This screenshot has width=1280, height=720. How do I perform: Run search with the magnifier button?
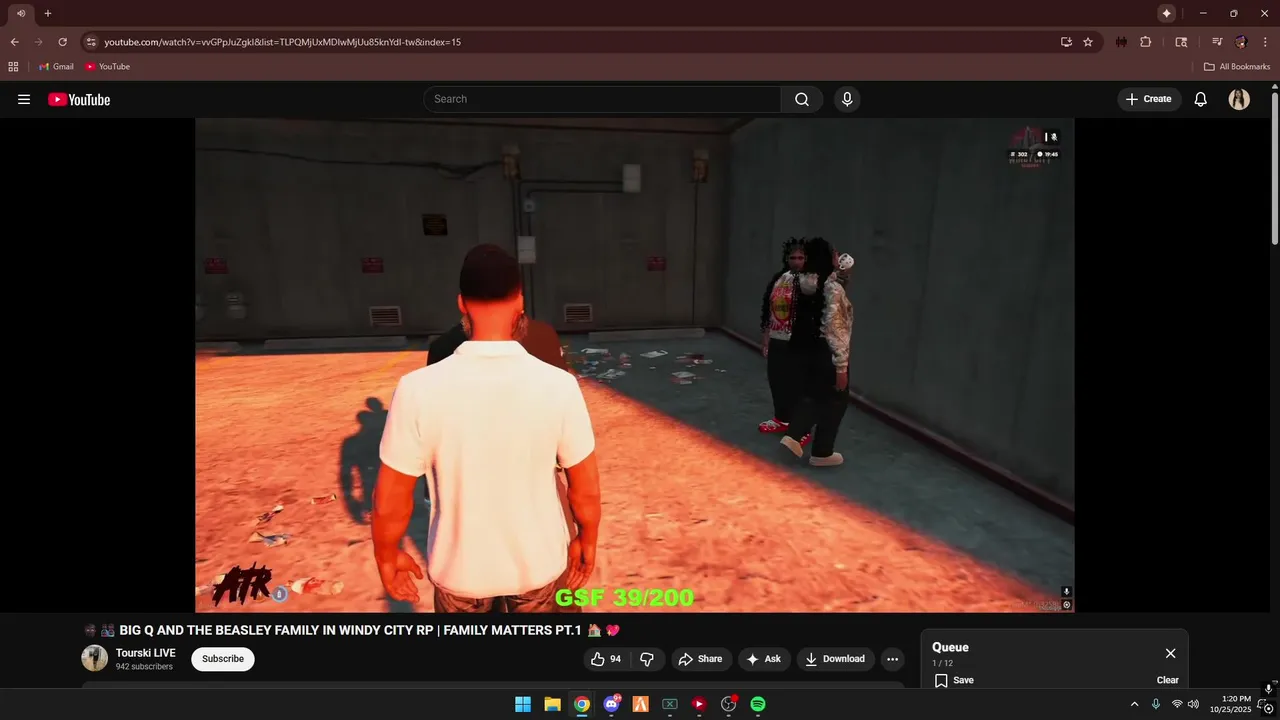tap(802, 99)
